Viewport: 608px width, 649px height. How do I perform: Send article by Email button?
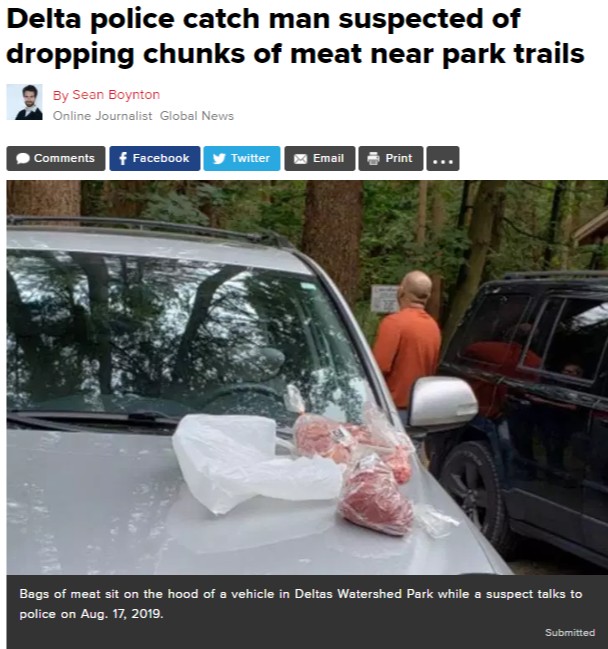(x=320, y=159)
